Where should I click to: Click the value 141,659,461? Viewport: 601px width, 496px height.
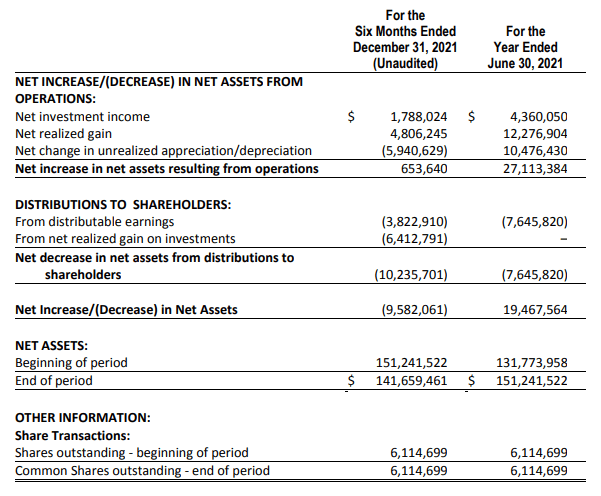tap(411, 381)
